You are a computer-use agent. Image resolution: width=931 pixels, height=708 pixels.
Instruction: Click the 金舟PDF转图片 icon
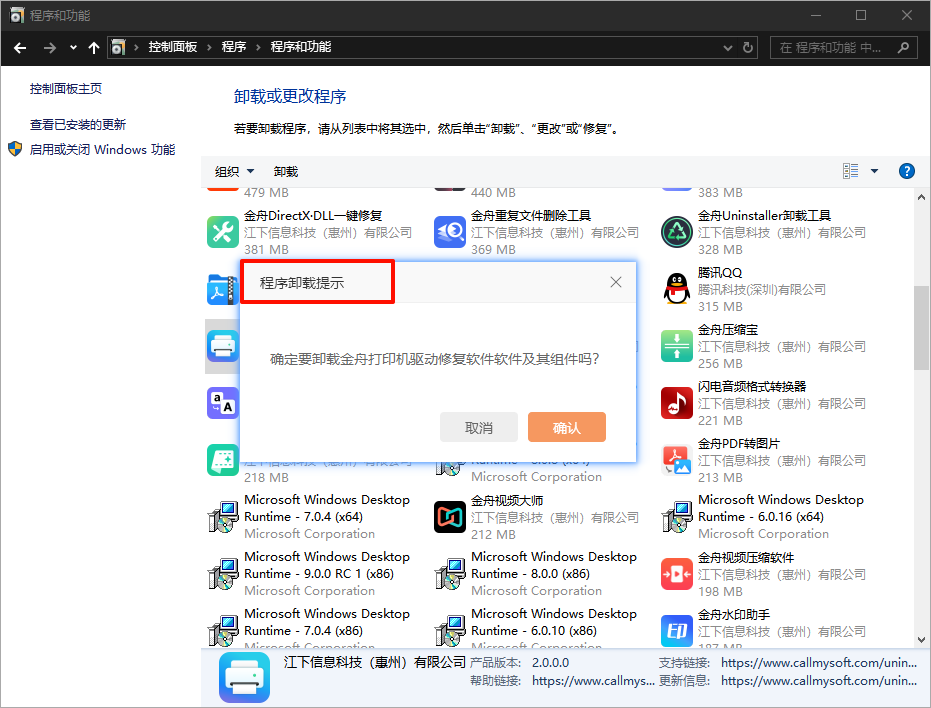pyautogui.click(x=677, y=460)
